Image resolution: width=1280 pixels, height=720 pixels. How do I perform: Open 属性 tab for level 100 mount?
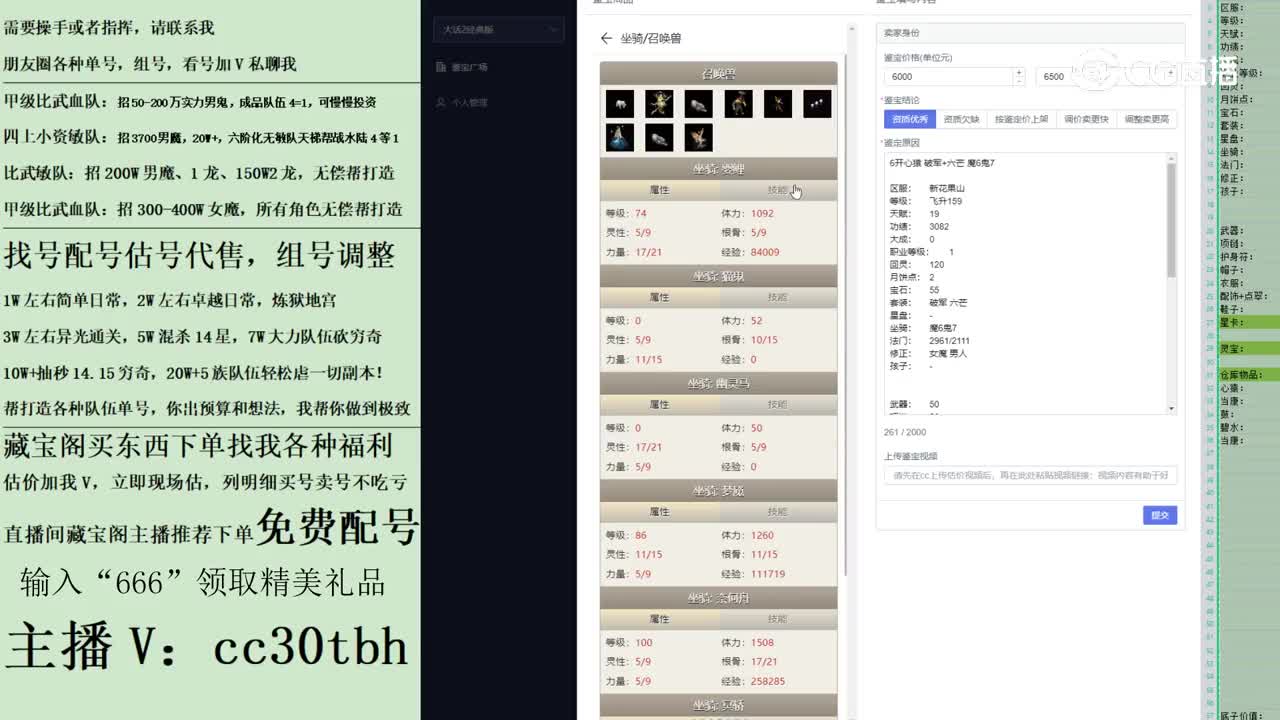(659, 619)
